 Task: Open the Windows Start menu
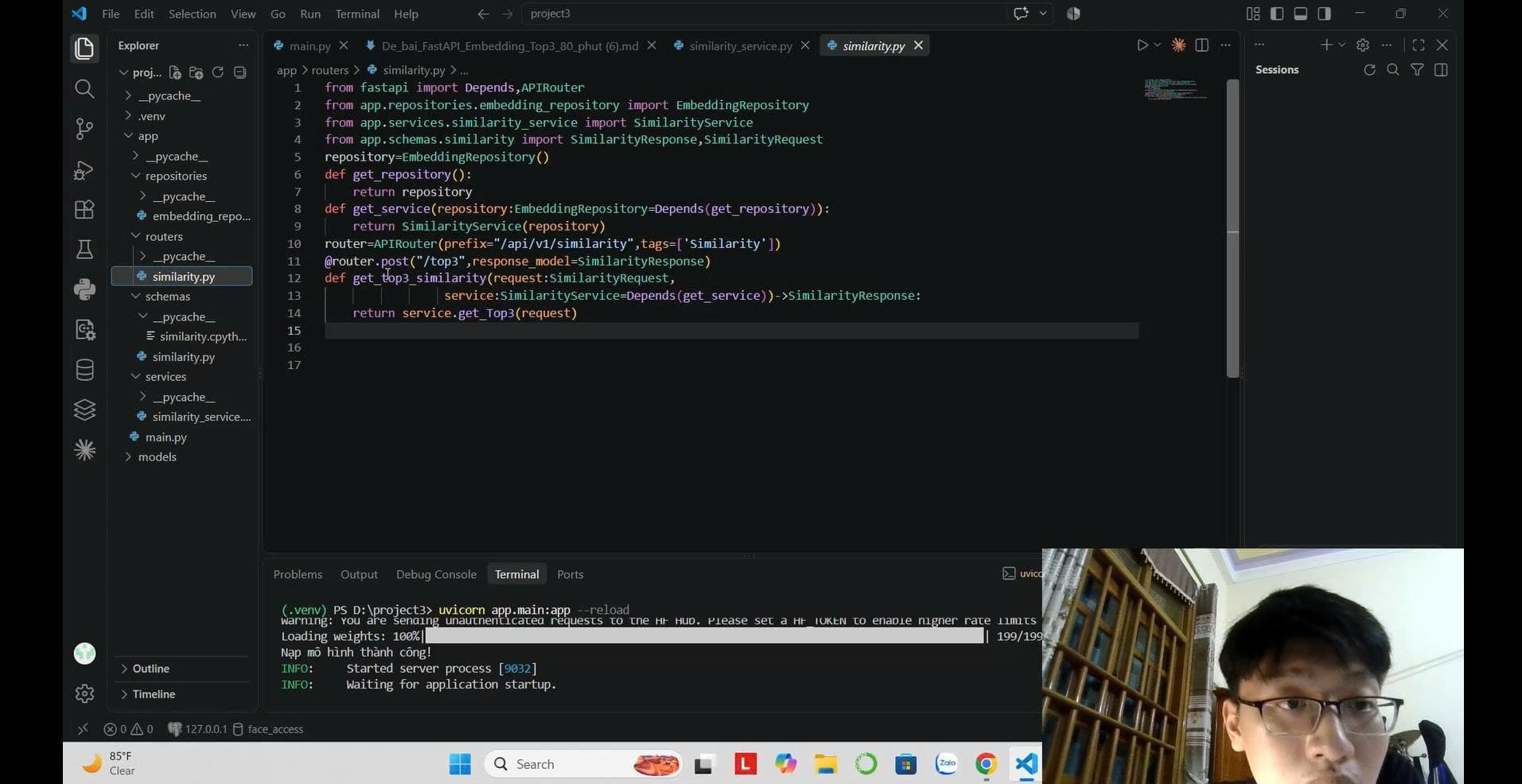point(460,764)
